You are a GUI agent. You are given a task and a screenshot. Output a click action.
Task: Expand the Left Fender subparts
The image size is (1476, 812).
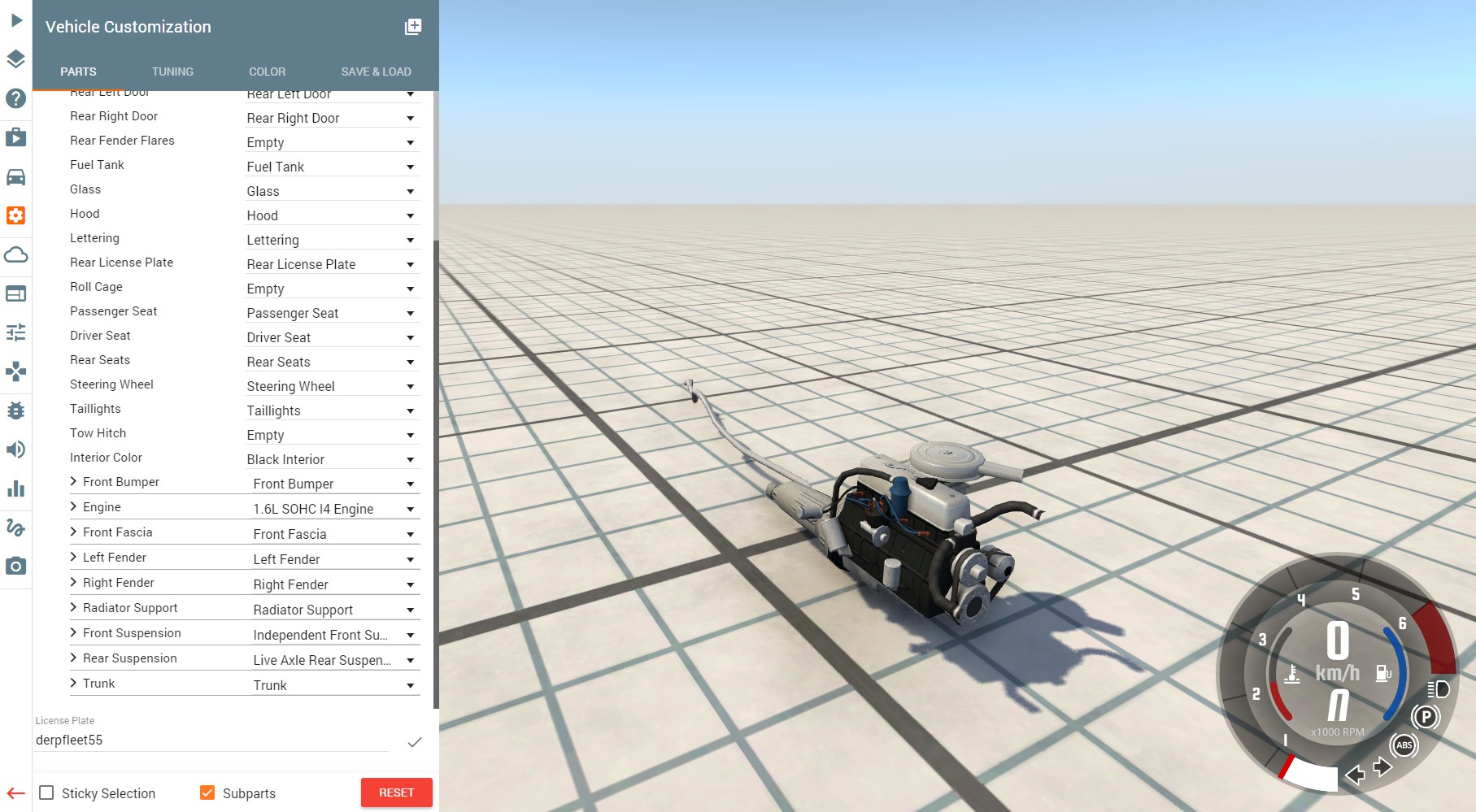click(x=74, y=557)
